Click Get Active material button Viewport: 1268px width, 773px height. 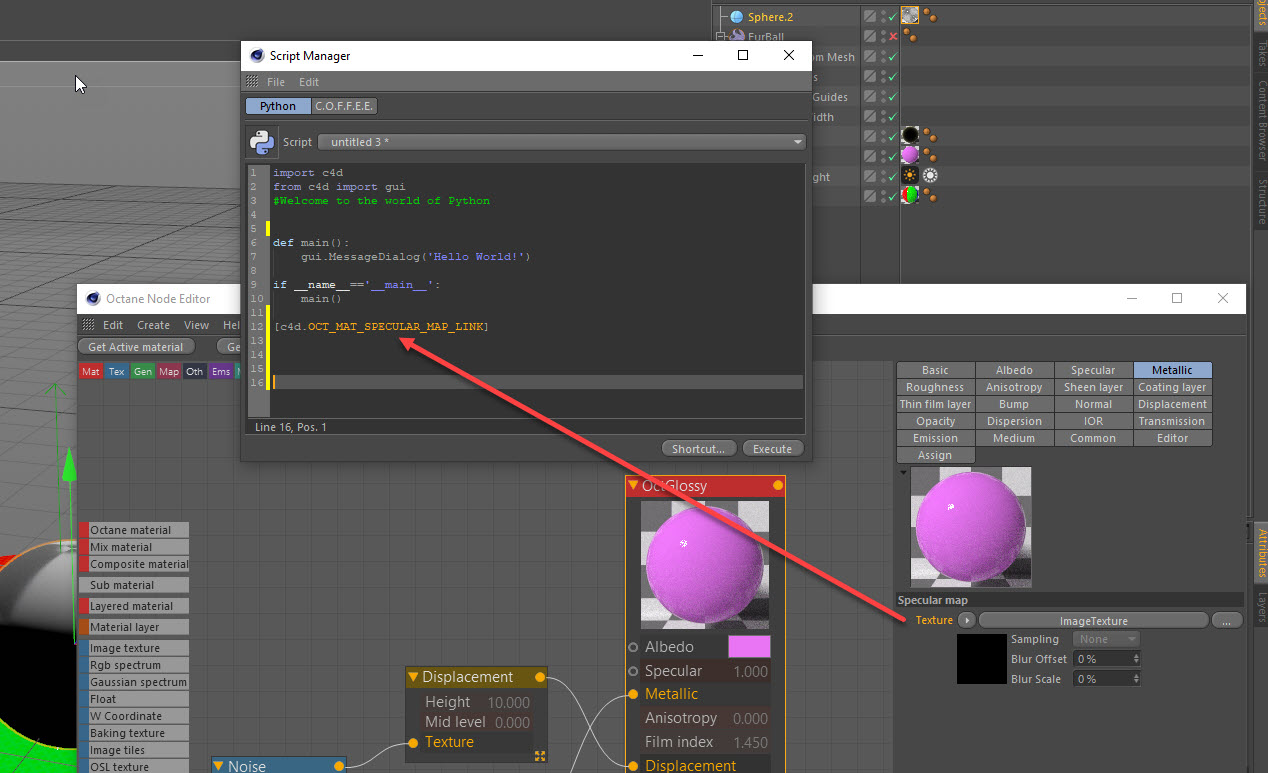[x=136, y=347]
